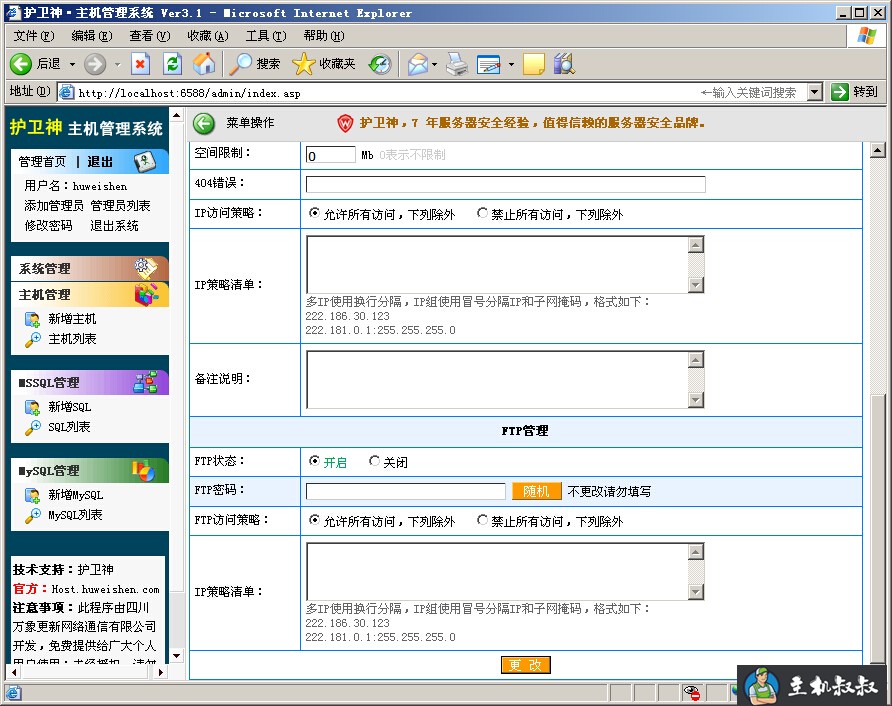Select IP访问策略 禁止所有访问 radio

(482, 213)
